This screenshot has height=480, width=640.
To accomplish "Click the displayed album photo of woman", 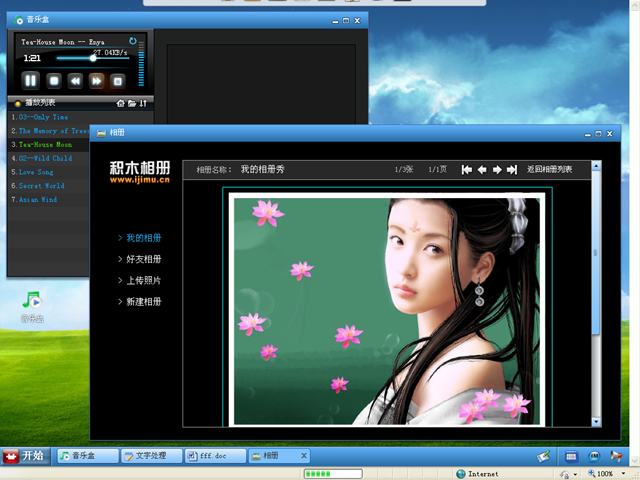I will (x=387, y=309).
